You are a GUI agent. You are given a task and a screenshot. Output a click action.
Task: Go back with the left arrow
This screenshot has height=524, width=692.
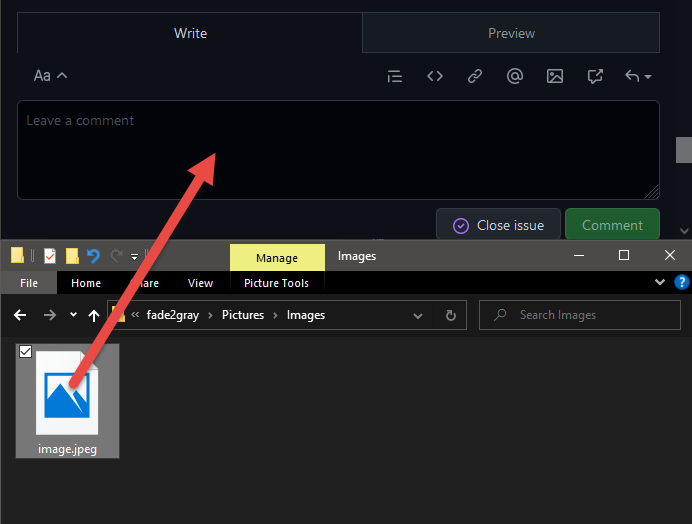20,315
